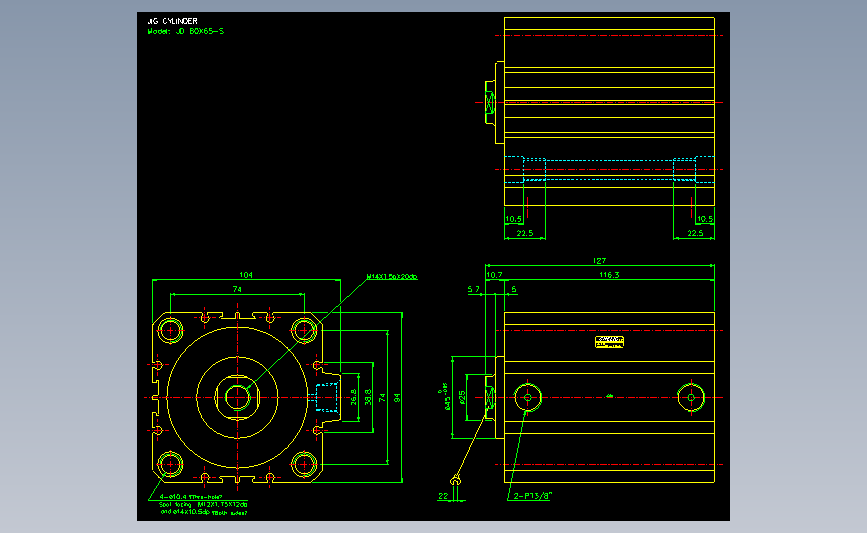Viewport: 867px width, 533px height.
Task: Select the right '22.5' dimension in top view
Action: pos(695,233)
